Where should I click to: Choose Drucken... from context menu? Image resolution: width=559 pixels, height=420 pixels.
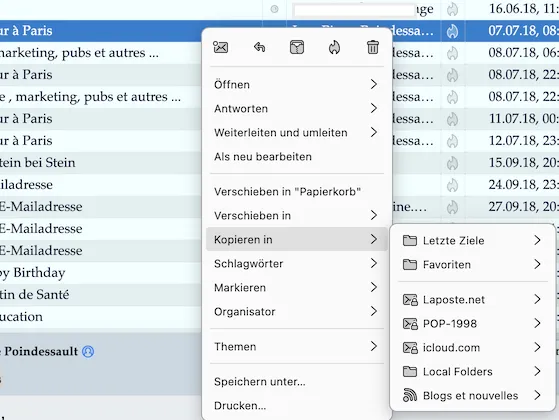tap(297, 405)
